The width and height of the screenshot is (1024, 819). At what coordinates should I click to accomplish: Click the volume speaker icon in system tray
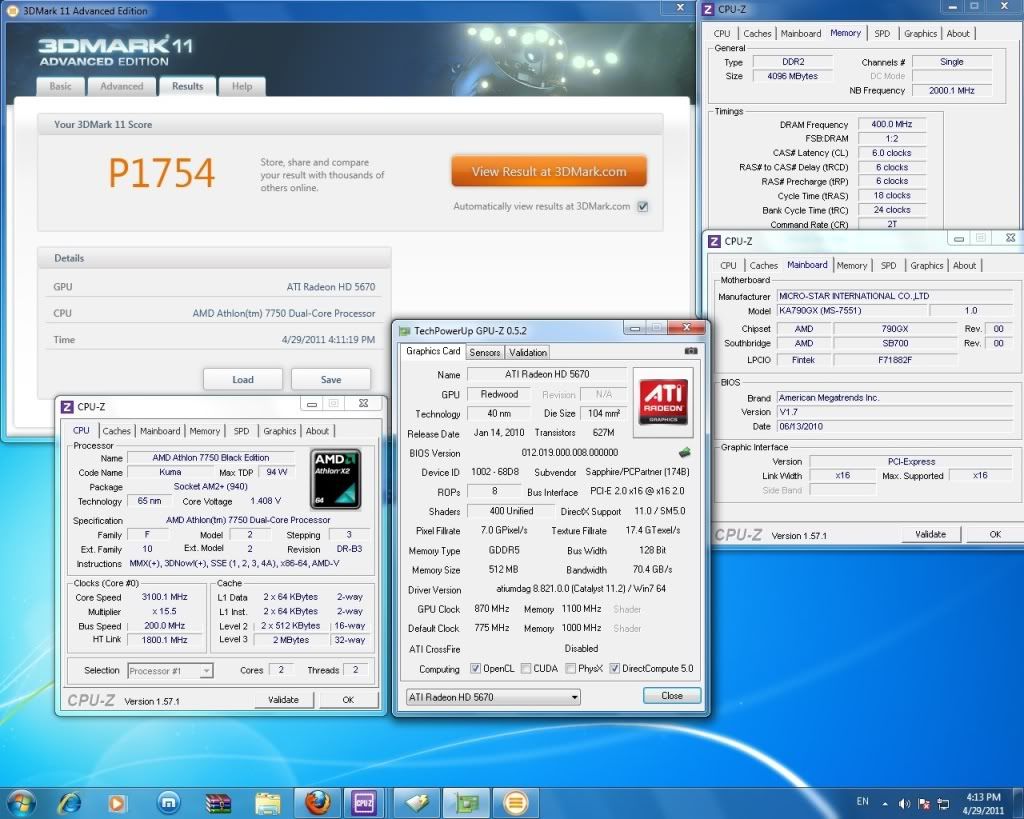904,803
